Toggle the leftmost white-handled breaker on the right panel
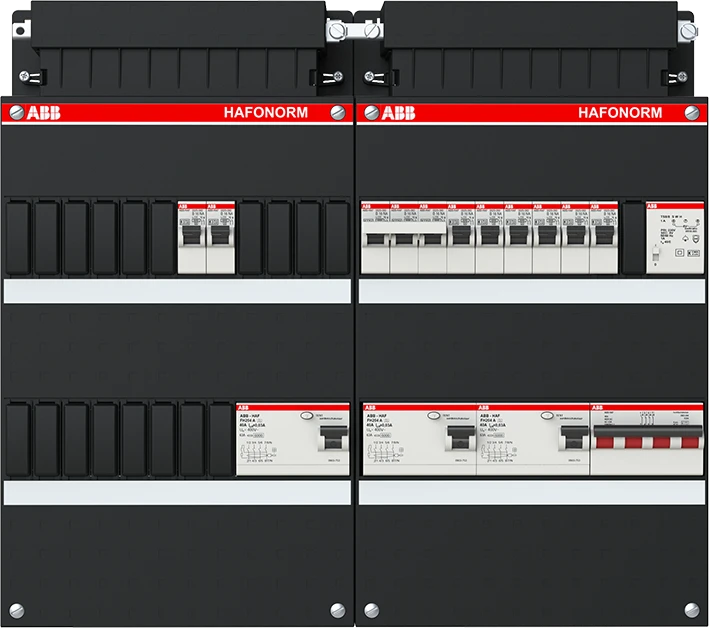 pos(374,241)
